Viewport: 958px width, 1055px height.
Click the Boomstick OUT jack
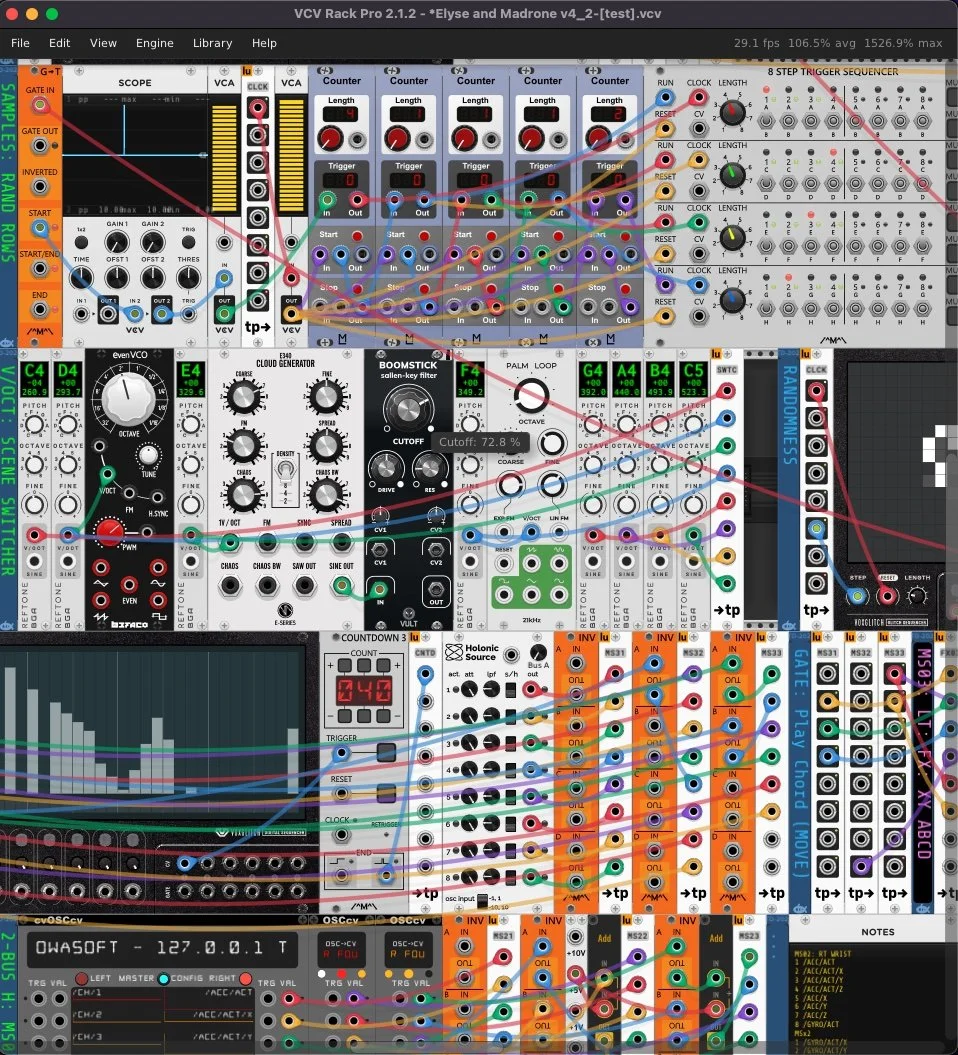(436, 590)
